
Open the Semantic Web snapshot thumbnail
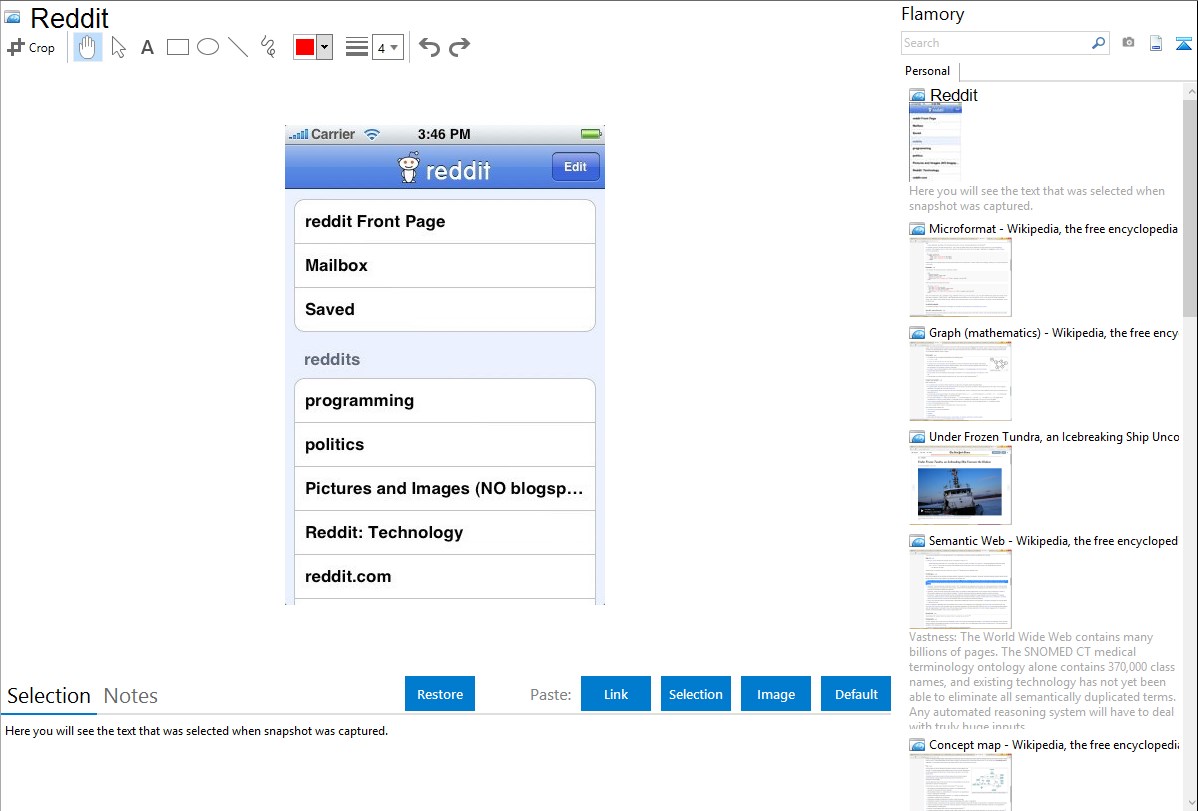pos(960,589)
